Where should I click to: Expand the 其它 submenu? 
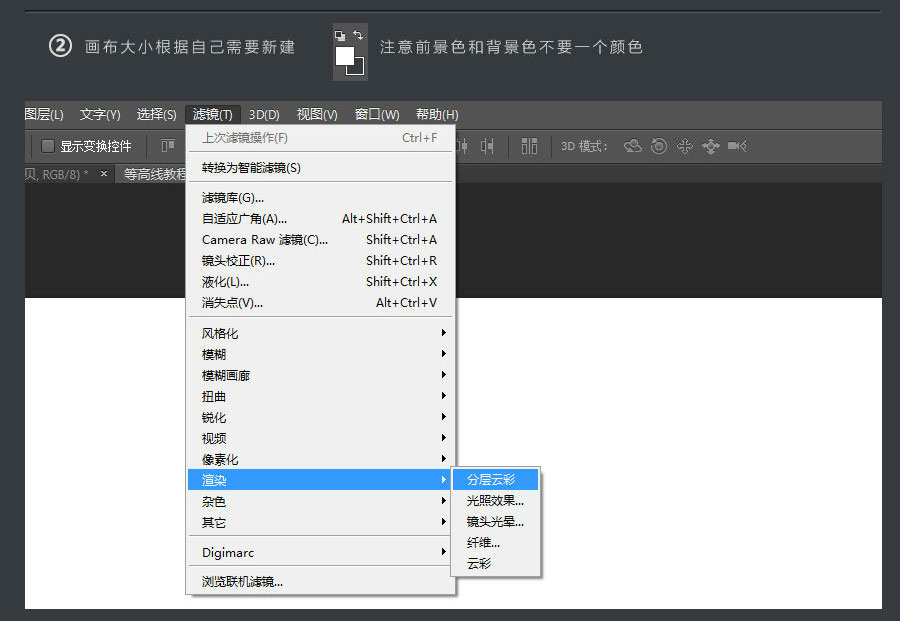tap(320, 522)
